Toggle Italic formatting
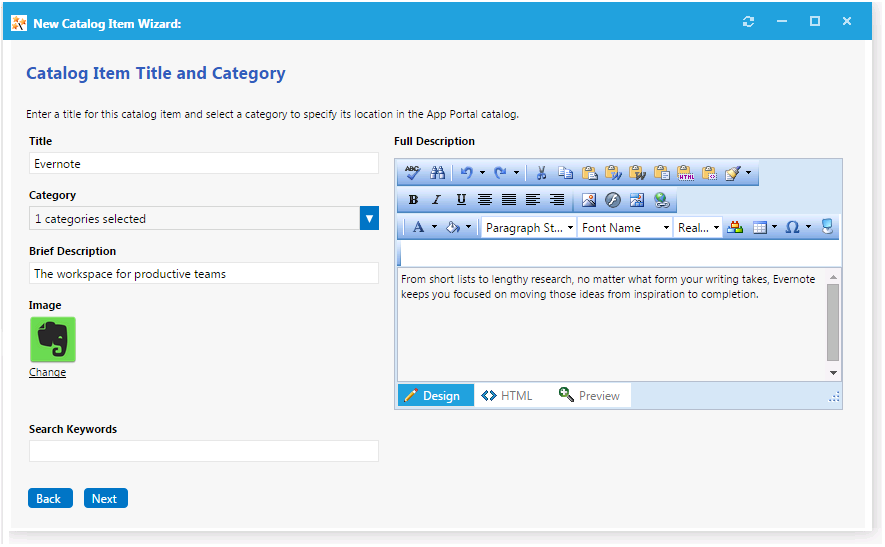This screenshot has height=547, width=885. coord(436,200)
